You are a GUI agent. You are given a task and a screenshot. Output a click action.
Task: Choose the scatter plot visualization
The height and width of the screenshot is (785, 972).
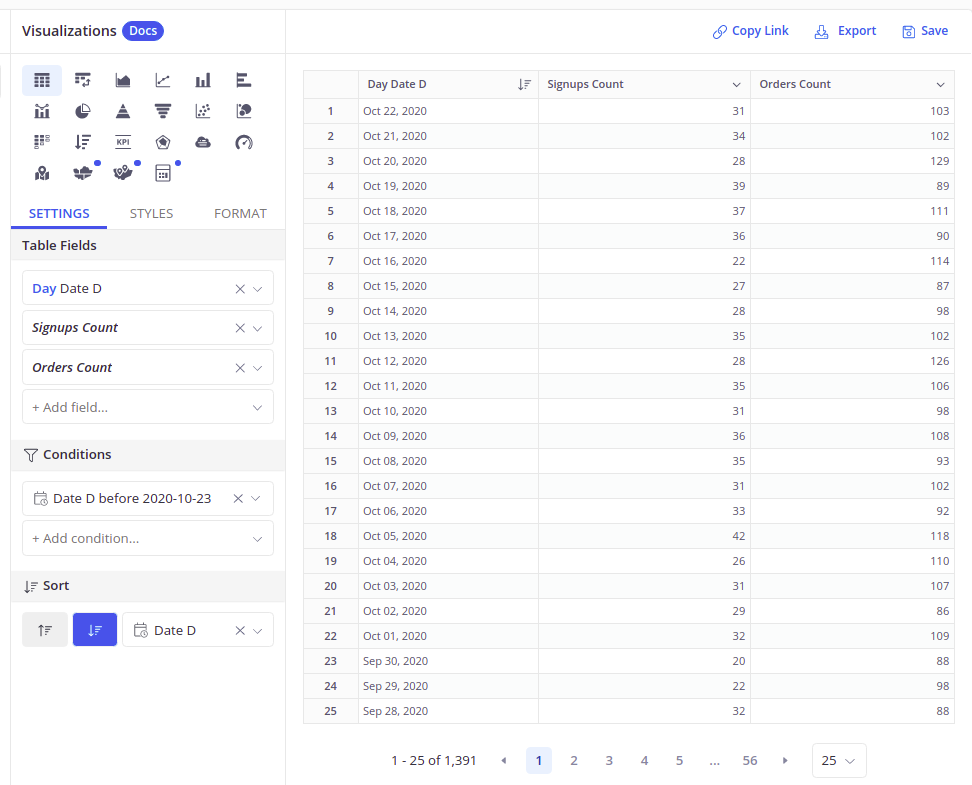tap(203, 111)
